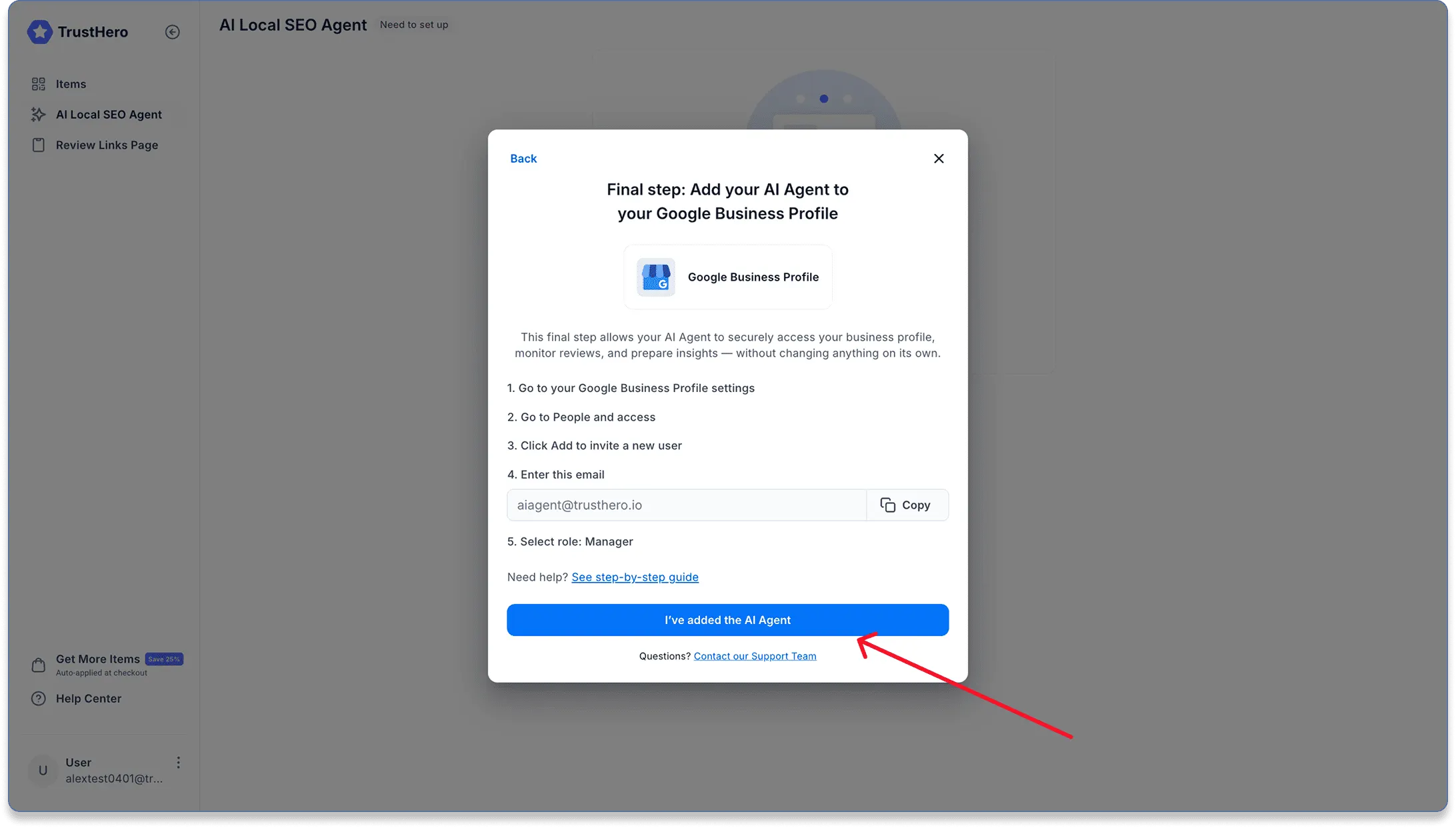
Task: Open the See step-by-step guide link
Action: (635, 577)
